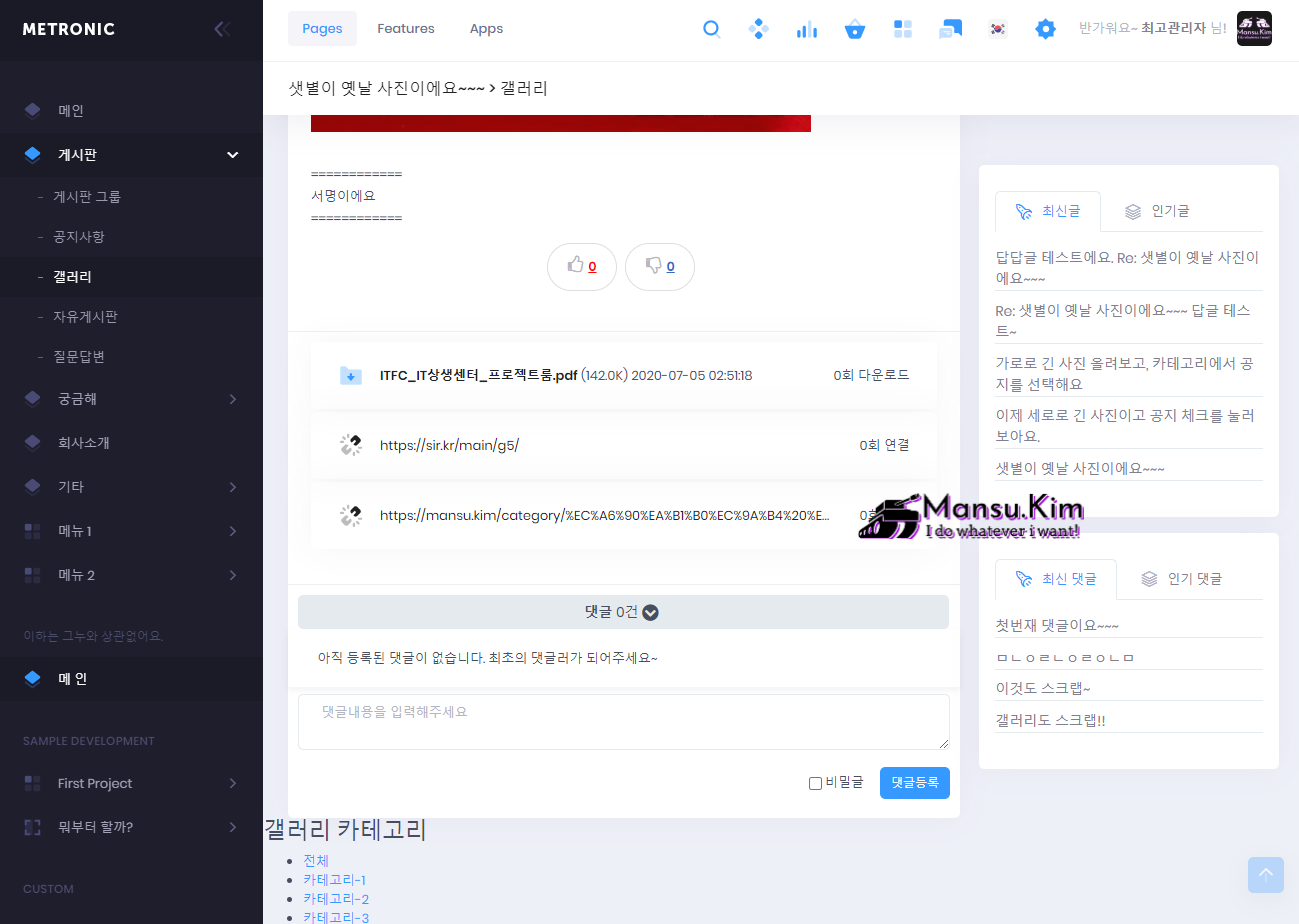The image size is (1299, 924).
Task: Open the shopping basket icon
Action: tap(855, 29)
